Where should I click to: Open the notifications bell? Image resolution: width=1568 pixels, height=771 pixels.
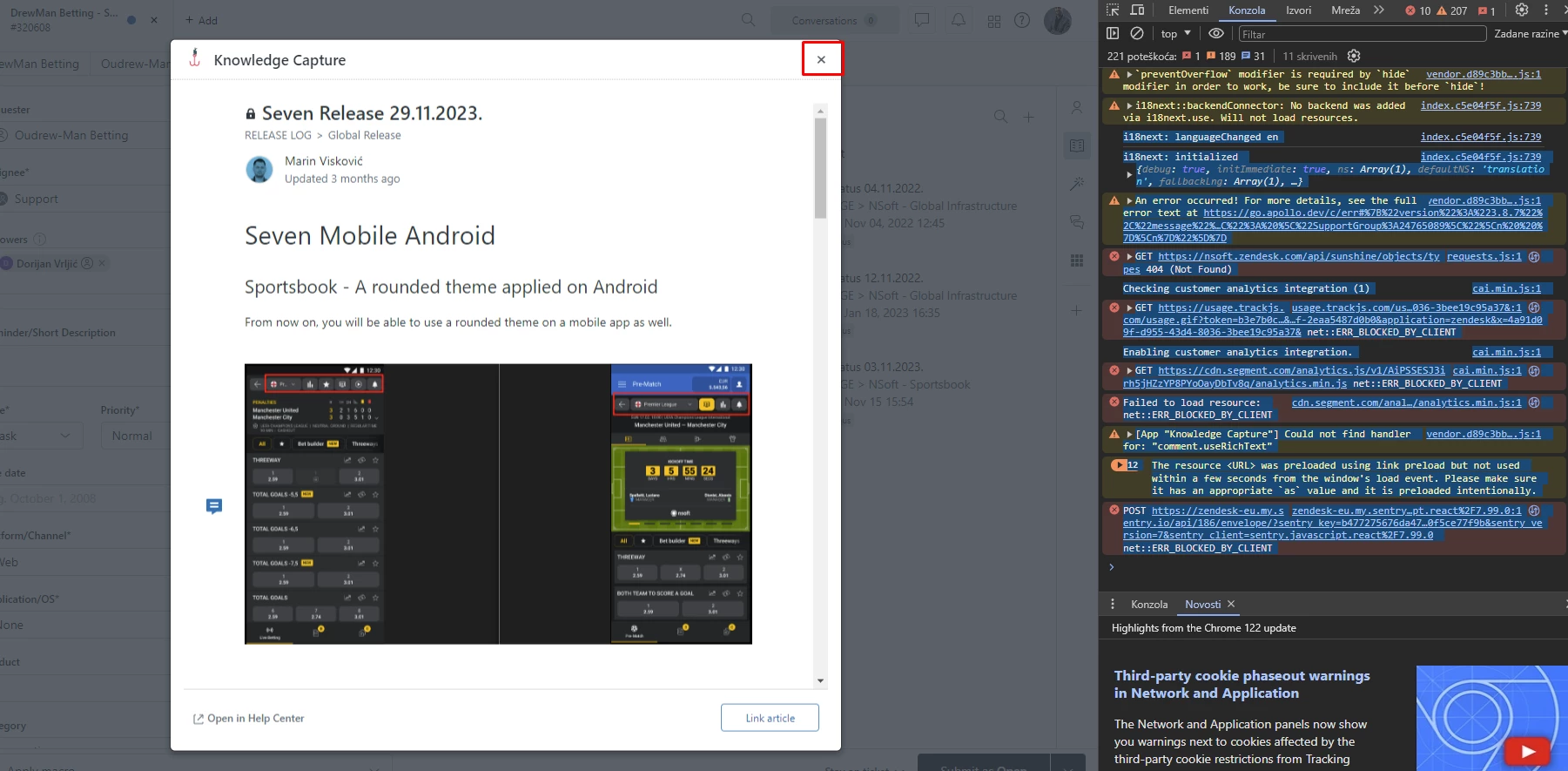coord(959,20)
